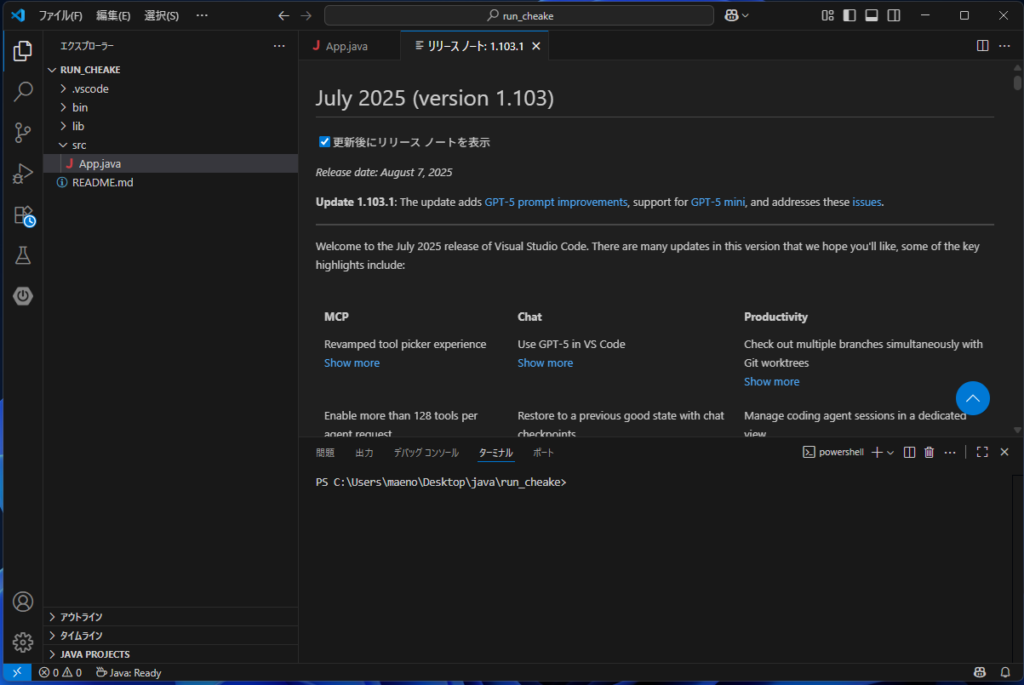The width and height of the screenshot is (1024, 685).
Task: Open the Accounts icon in activity bar
Action: (23, 601)
